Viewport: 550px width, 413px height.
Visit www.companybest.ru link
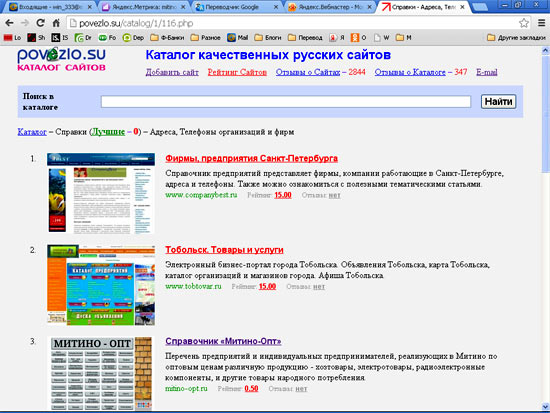(x=201, y=195)
